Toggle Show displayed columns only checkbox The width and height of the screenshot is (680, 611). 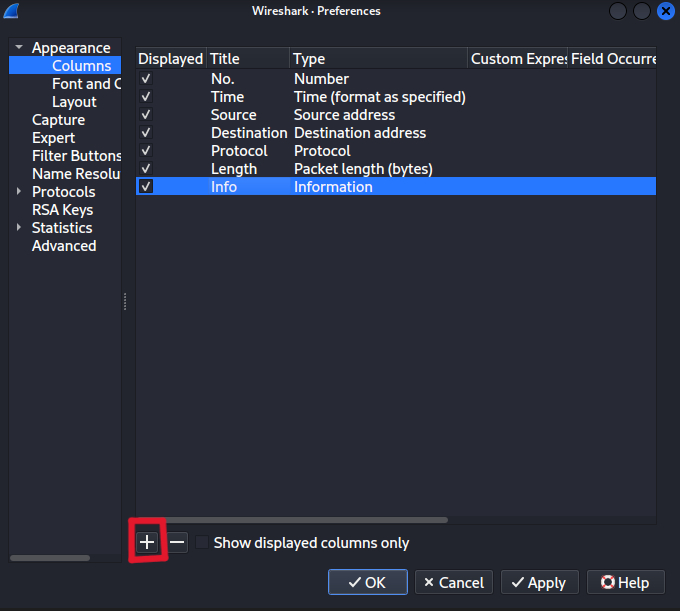tap(203, 543)
